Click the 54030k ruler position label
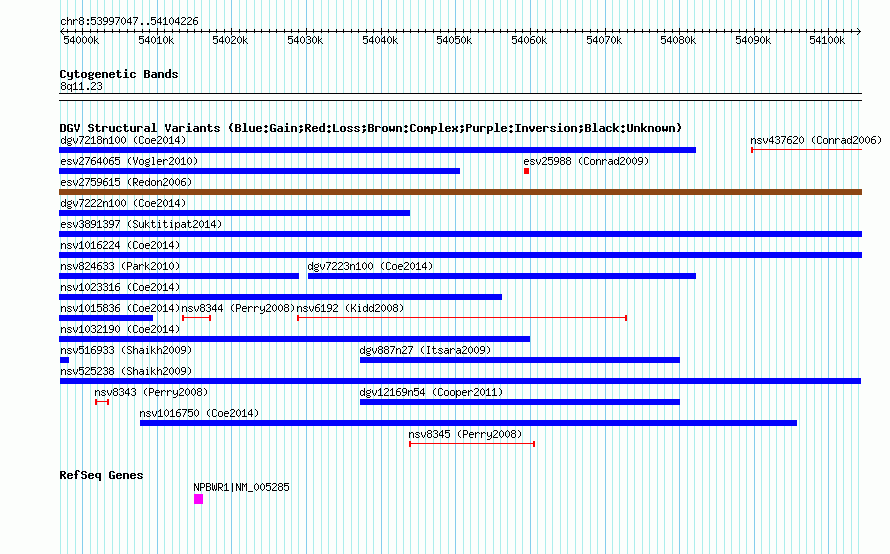 [305, 40]
